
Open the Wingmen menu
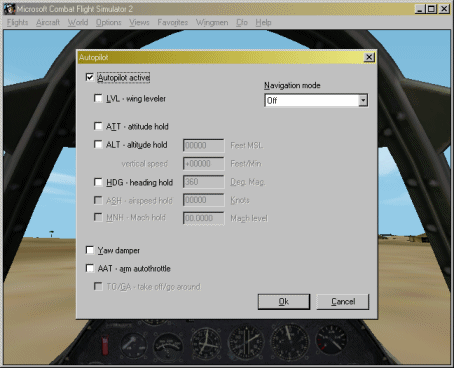point(212,22)
